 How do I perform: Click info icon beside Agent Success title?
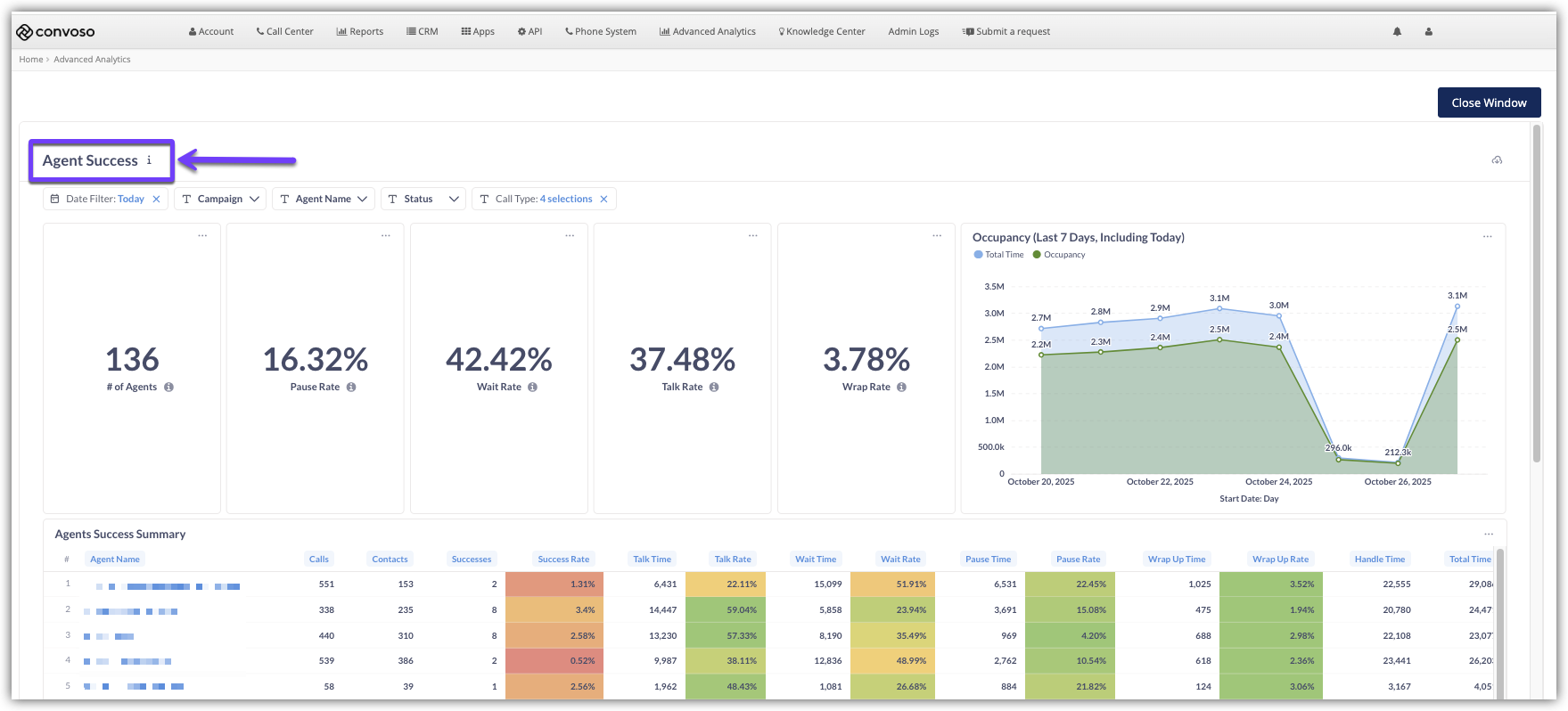pos(149,160)
